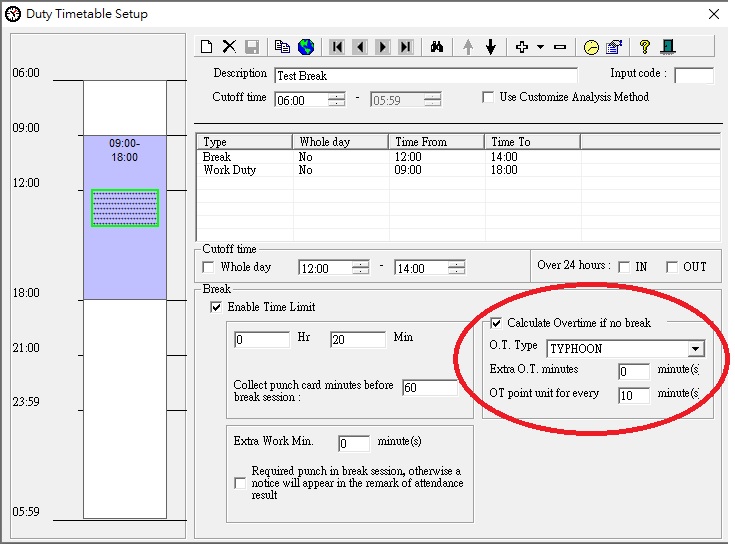Check Over 24 hours IN box
The width and height of the screenshot is (735, 552).
pos(624,267)
